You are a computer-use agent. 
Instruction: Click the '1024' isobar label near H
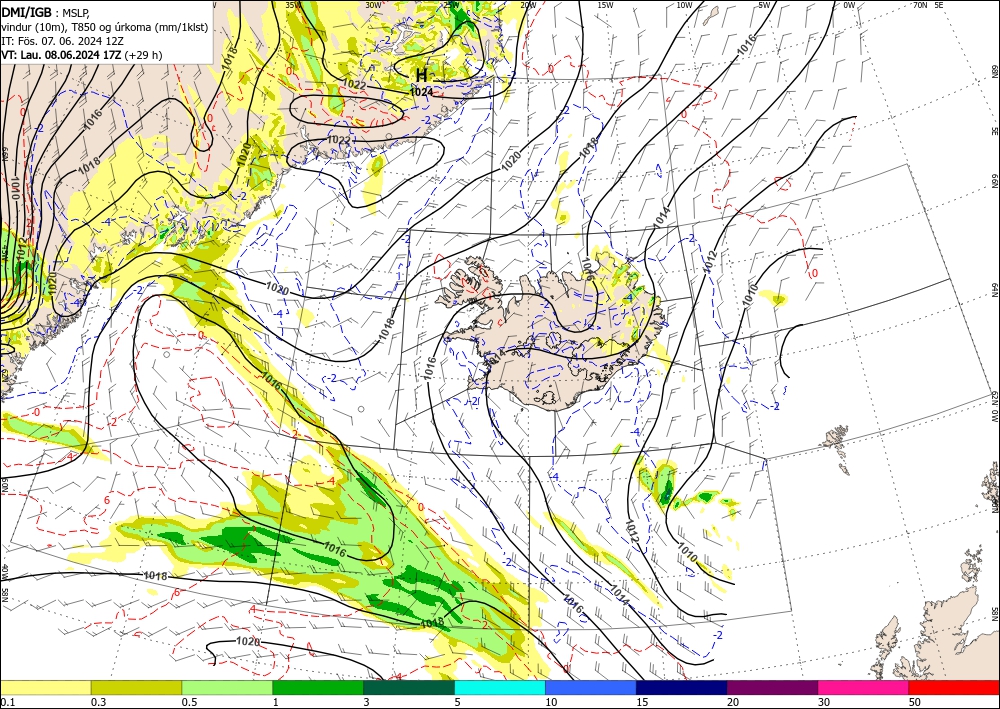tap(422, 92)
